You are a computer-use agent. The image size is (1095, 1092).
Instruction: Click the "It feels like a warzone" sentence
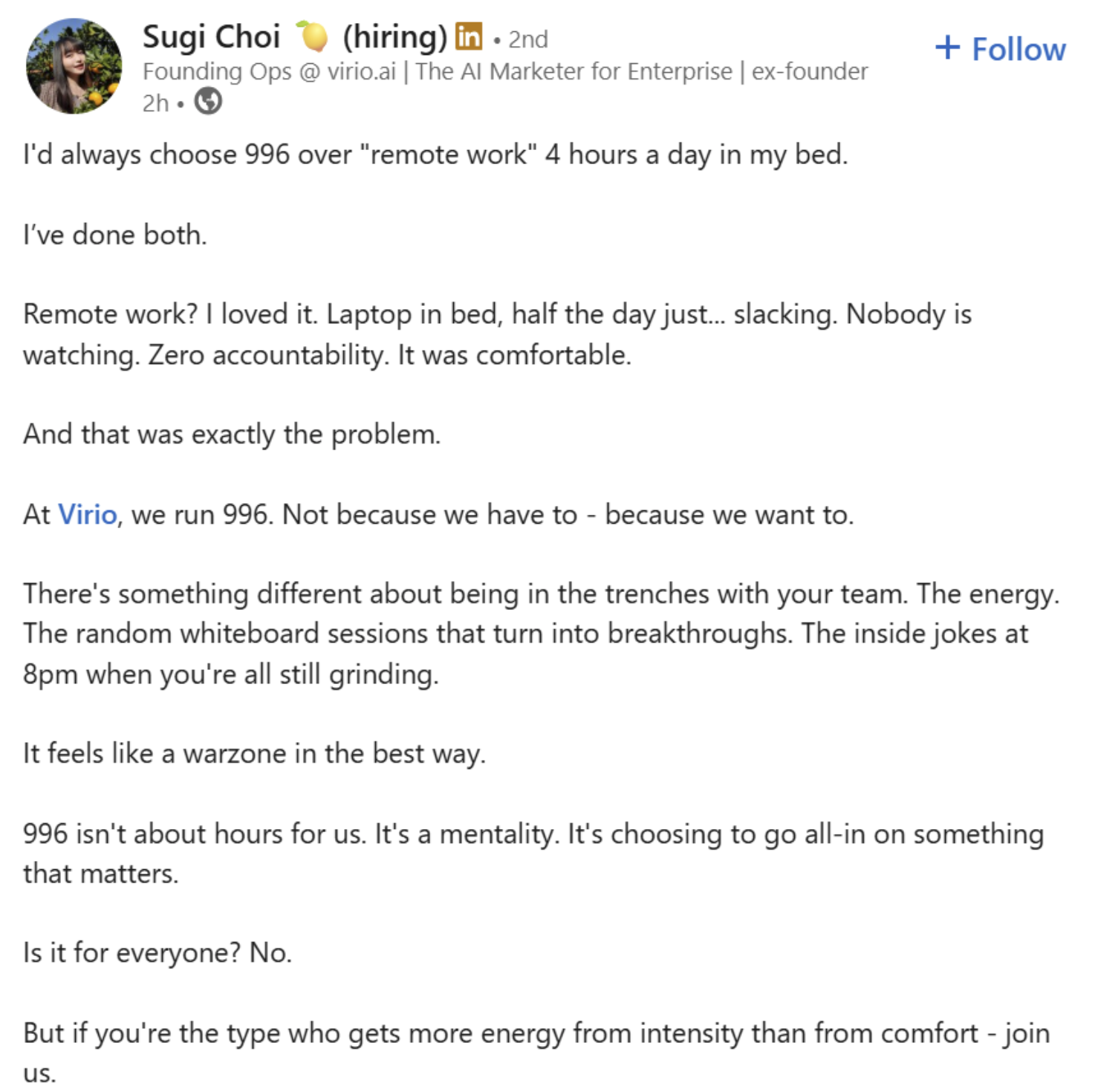point(254,753)
